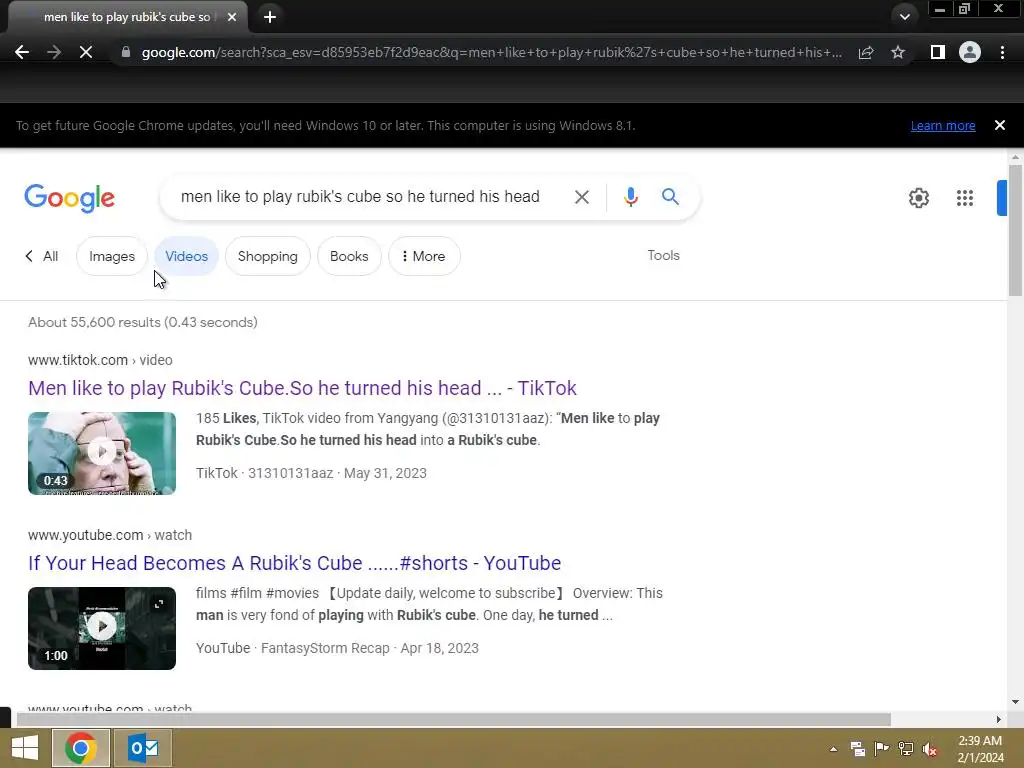This screenshot has height=768, width=1024.
Task: Open Chrome from the taskbar
Action: pyautogui.click(x=80, y=748)
